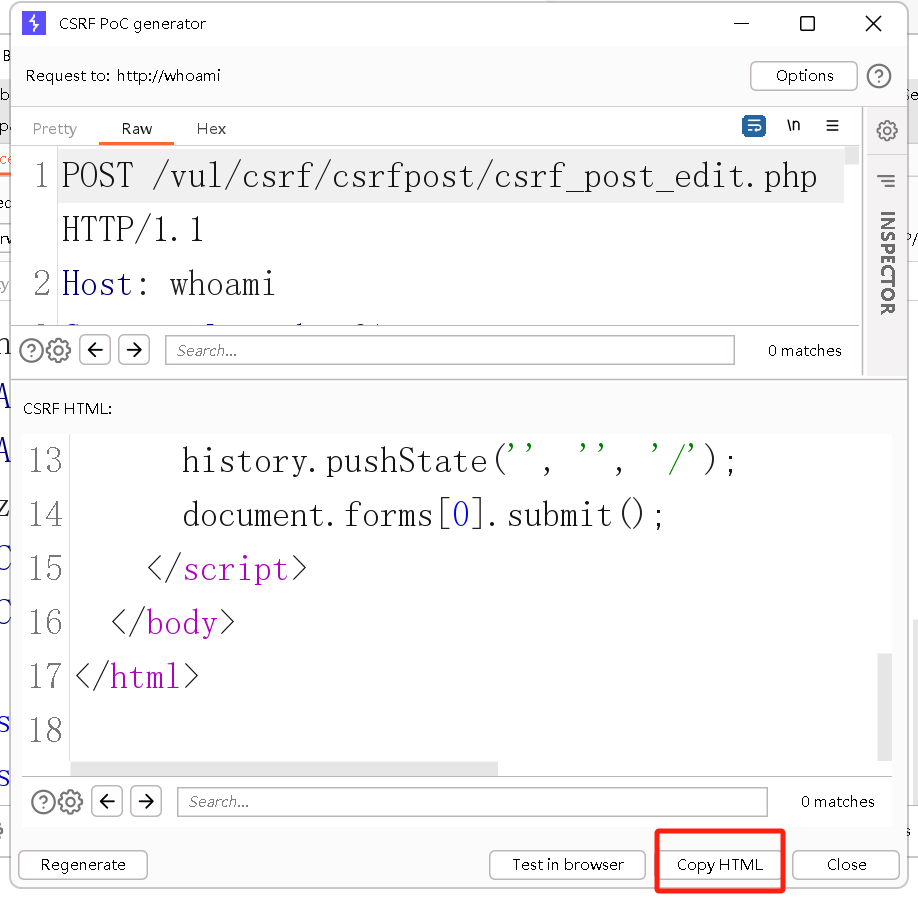Viewport: 918px width, 897px height.
Task: Open search settings gear in the request panel
Action: 58,350
